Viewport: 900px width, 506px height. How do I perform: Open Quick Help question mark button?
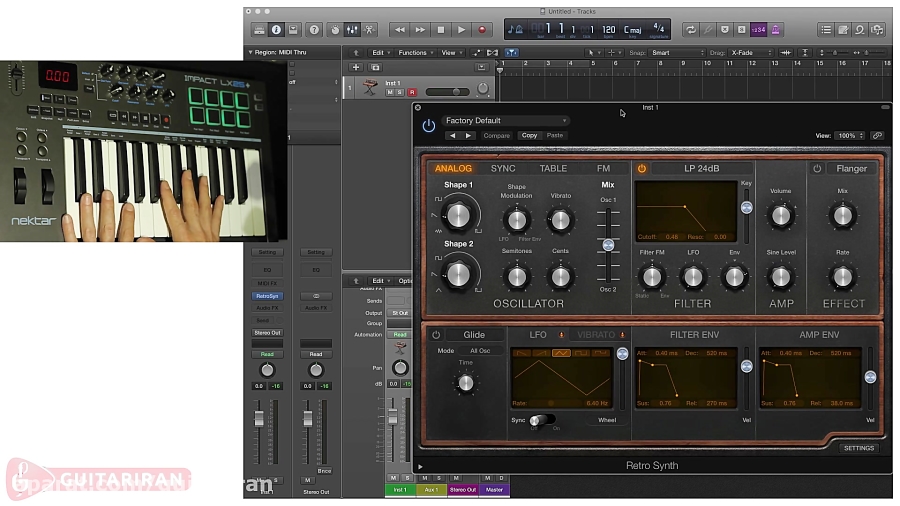coord(314,30)
